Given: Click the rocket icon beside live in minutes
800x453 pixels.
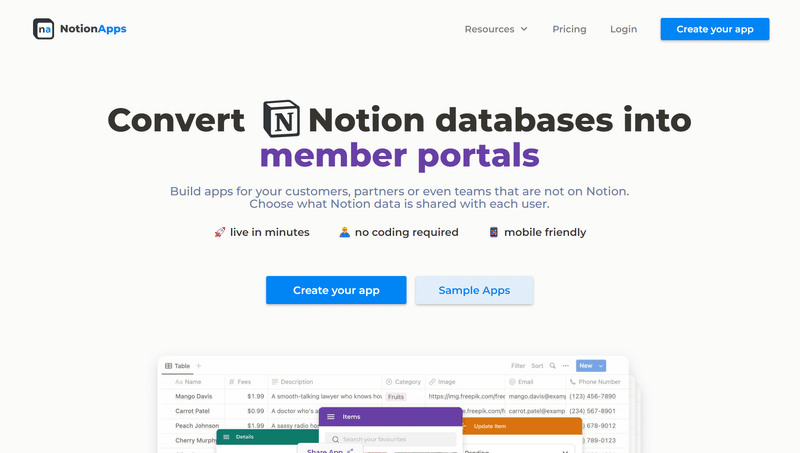Looking at the screenshot, I should click(x=220, y=232).
